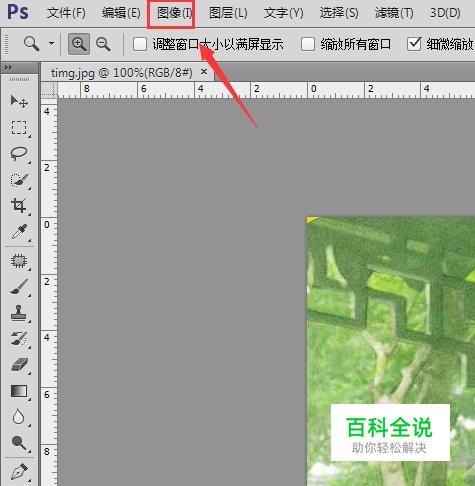Uncheck the 细微缩放 checkbox

[x=414, y=44]
